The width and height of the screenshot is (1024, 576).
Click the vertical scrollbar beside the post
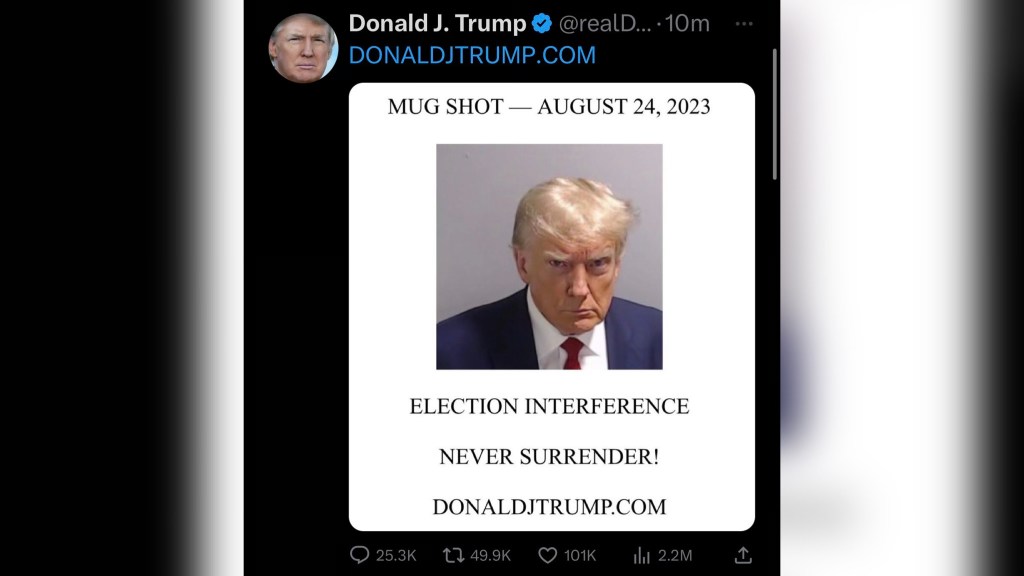coord(774,115)
